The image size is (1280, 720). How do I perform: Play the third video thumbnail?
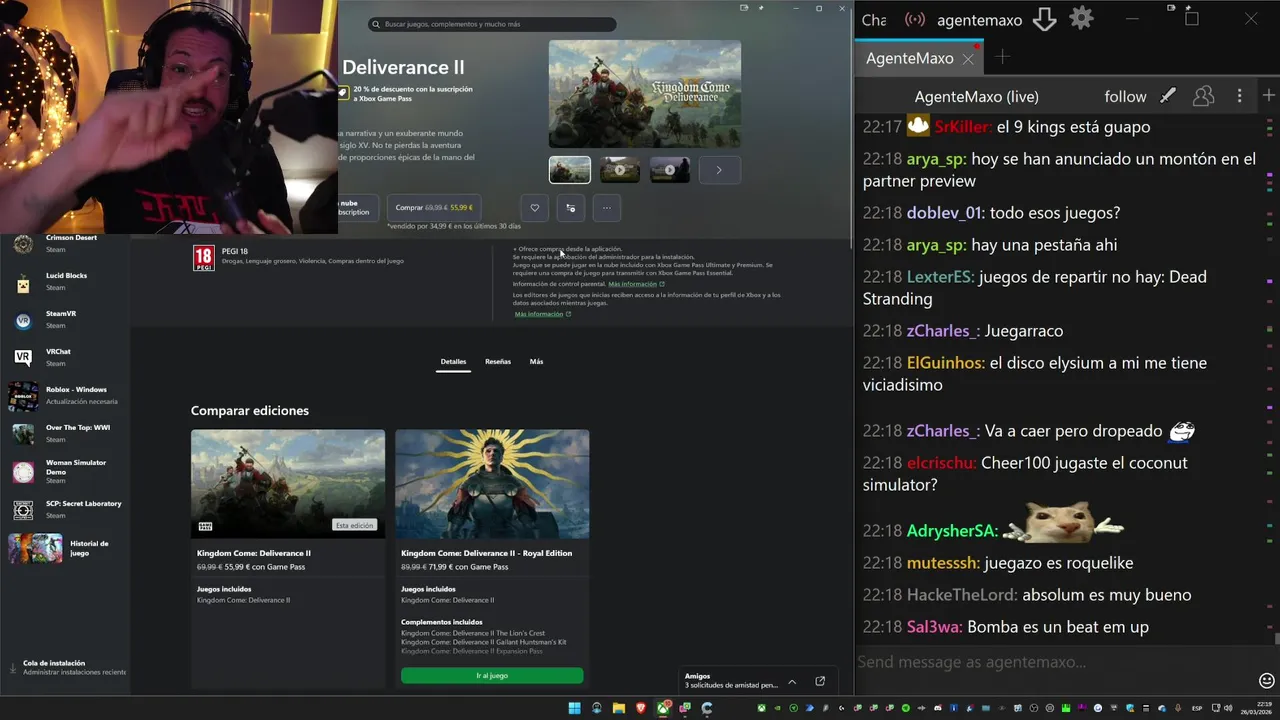click(670, 170)
